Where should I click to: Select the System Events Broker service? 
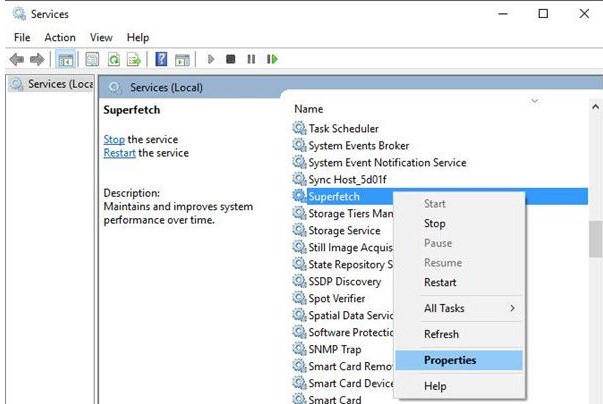pos(358,145)
